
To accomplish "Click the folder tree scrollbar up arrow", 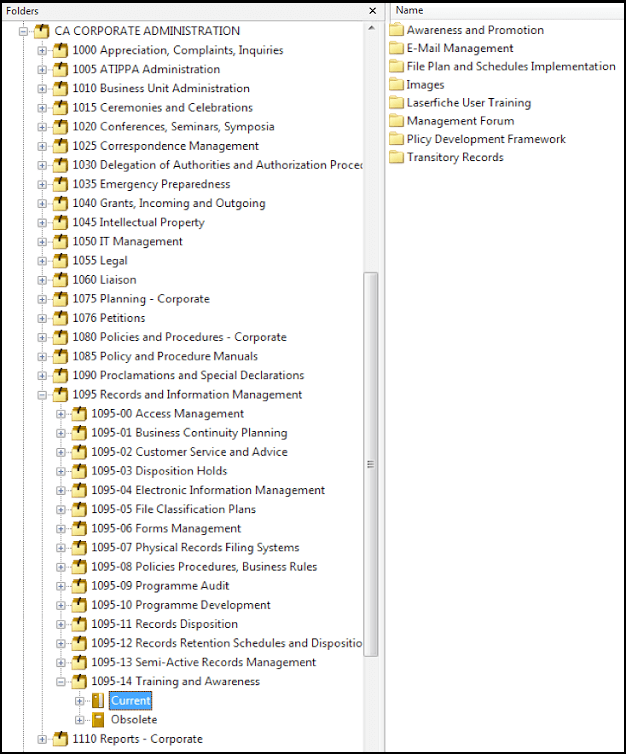I will [371, 28].
